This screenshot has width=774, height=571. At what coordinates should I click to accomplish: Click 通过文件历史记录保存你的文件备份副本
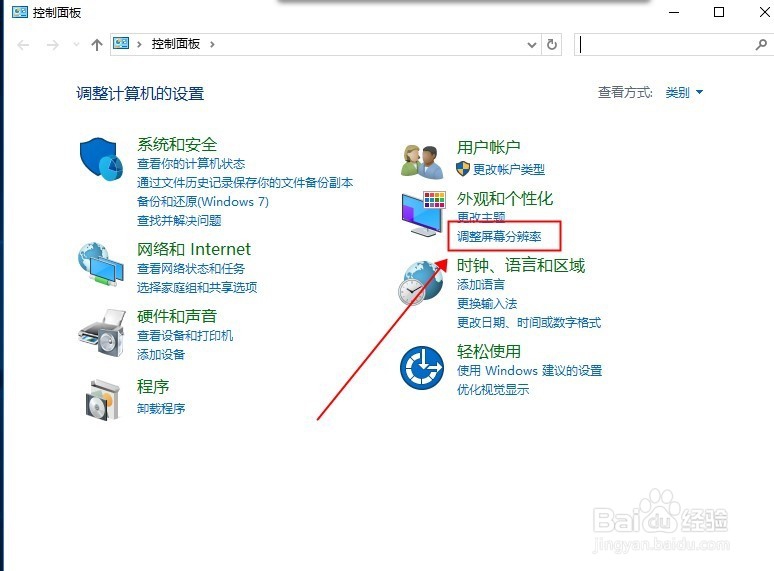point(245,183)
